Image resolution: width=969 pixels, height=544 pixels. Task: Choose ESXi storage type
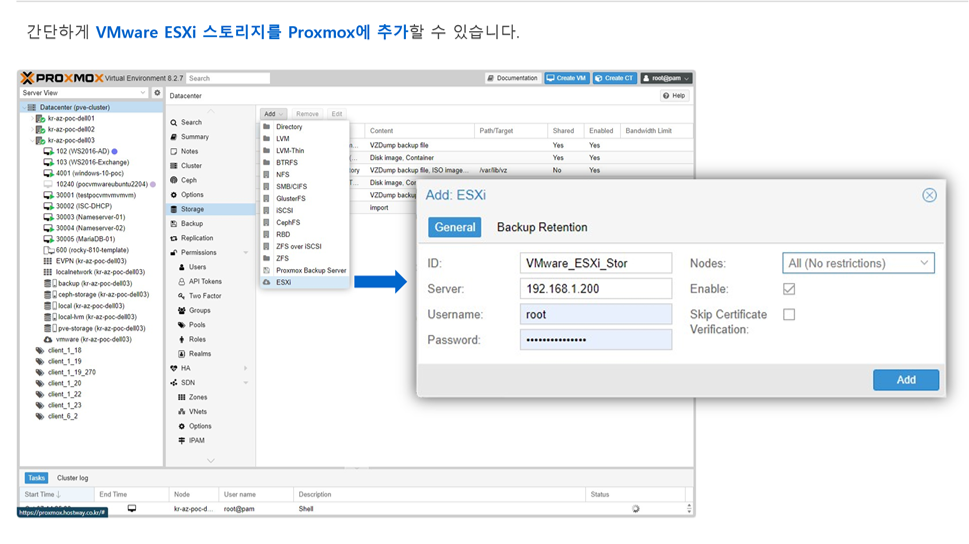(305, 283)
